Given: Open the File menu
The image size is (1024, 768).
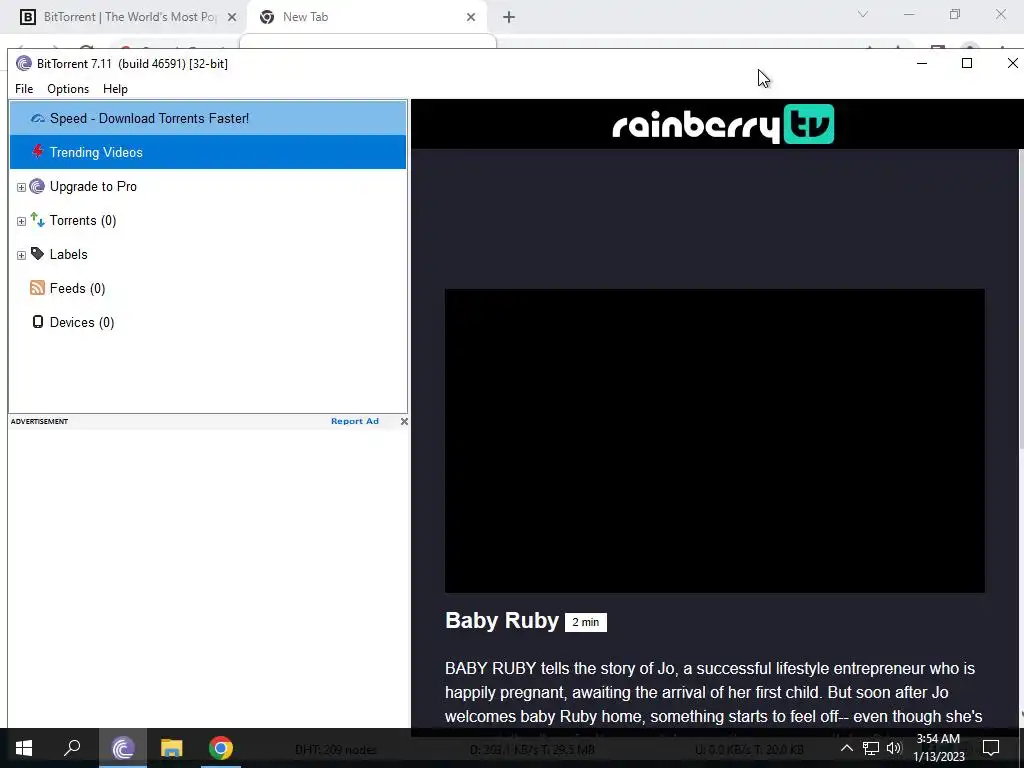Looking at the screenshot, I should coord(24,89).
